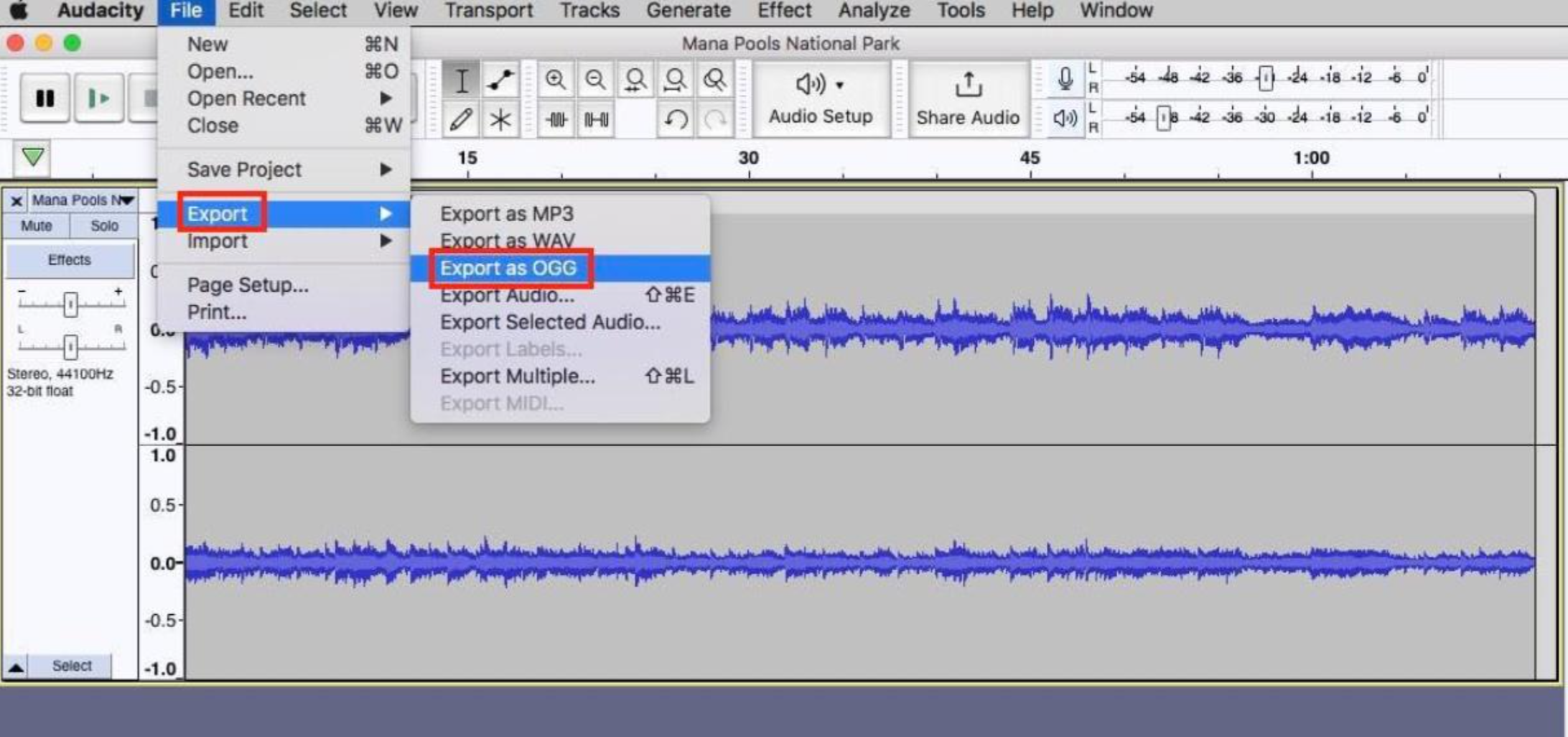Select Export as WAV
The width and height of the screenshot is (1568, 737).
(x=561, y=241)
